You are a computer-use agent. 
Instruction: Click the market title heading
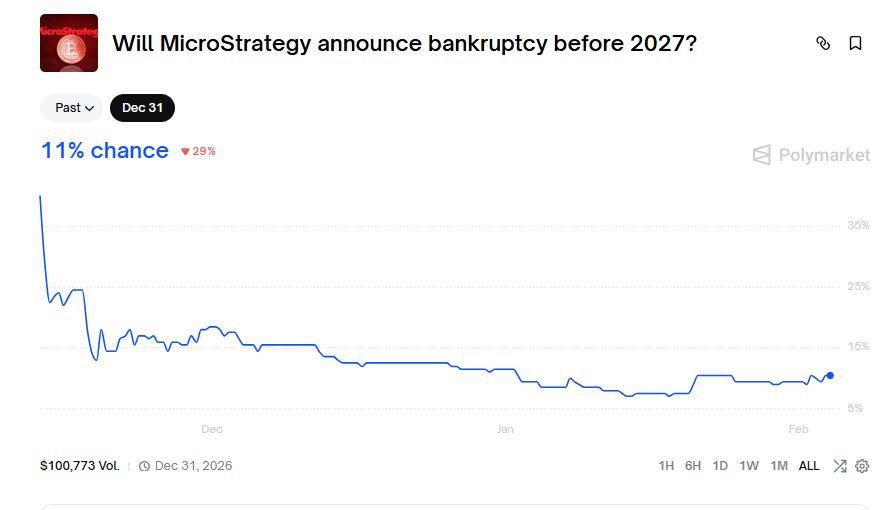pyautogui.click(x=404, y=44)
